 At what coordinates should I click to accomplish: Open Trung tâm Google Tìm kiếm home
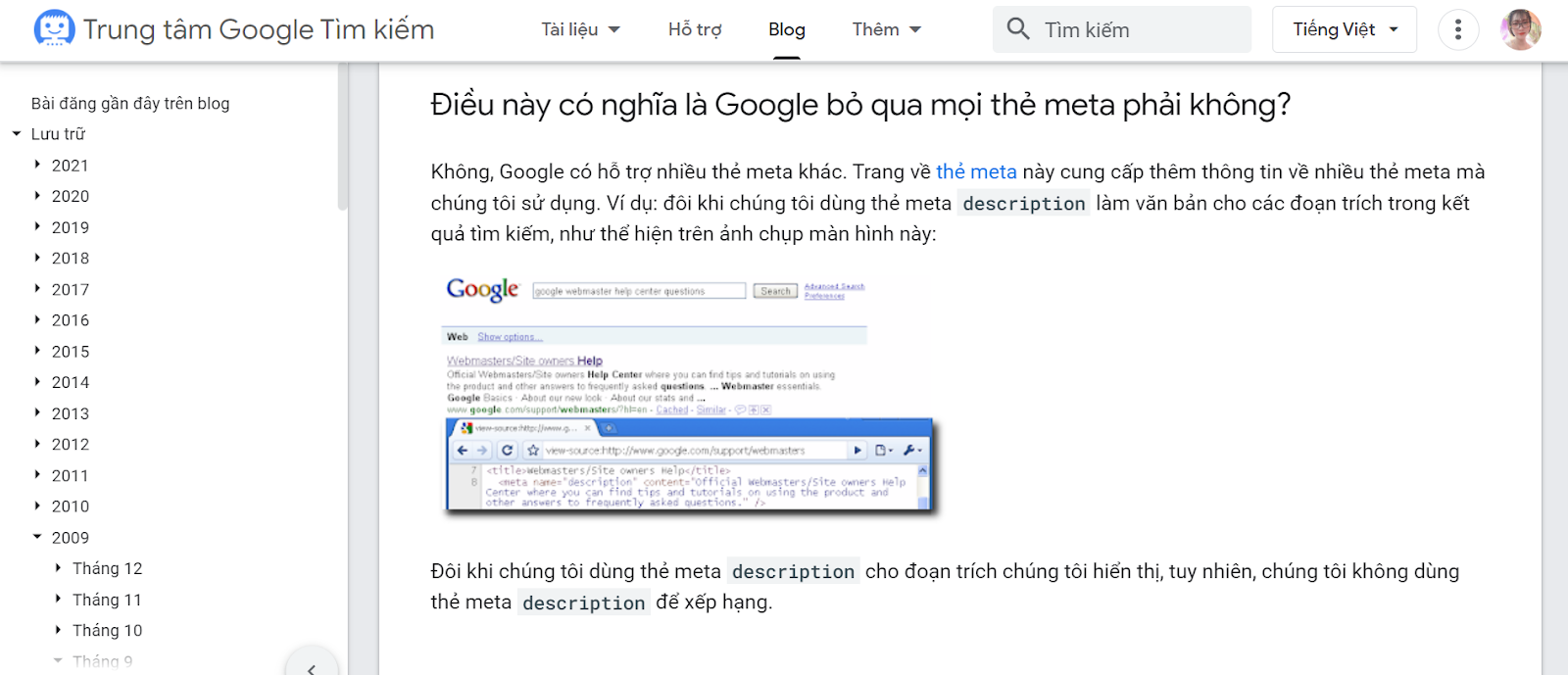(258, 29)
